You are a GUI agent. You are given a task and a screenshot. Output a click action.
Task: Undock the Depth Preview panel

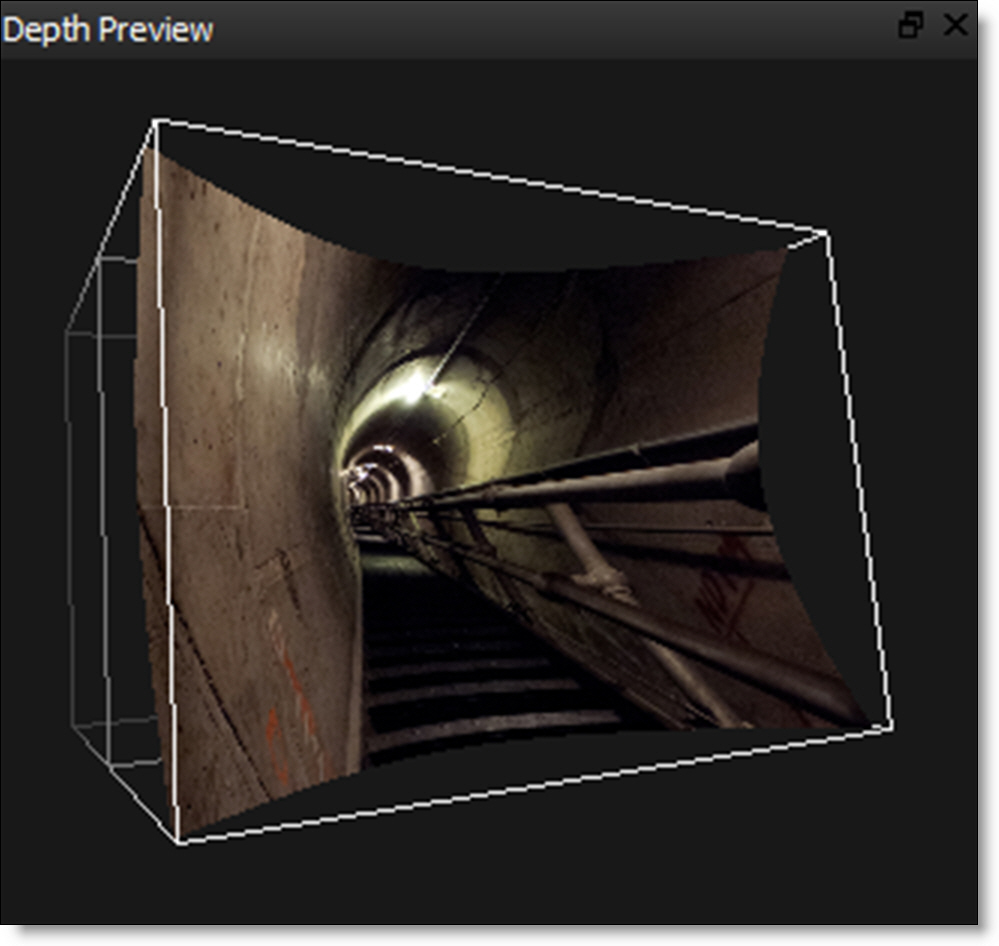tap(910, 26)
